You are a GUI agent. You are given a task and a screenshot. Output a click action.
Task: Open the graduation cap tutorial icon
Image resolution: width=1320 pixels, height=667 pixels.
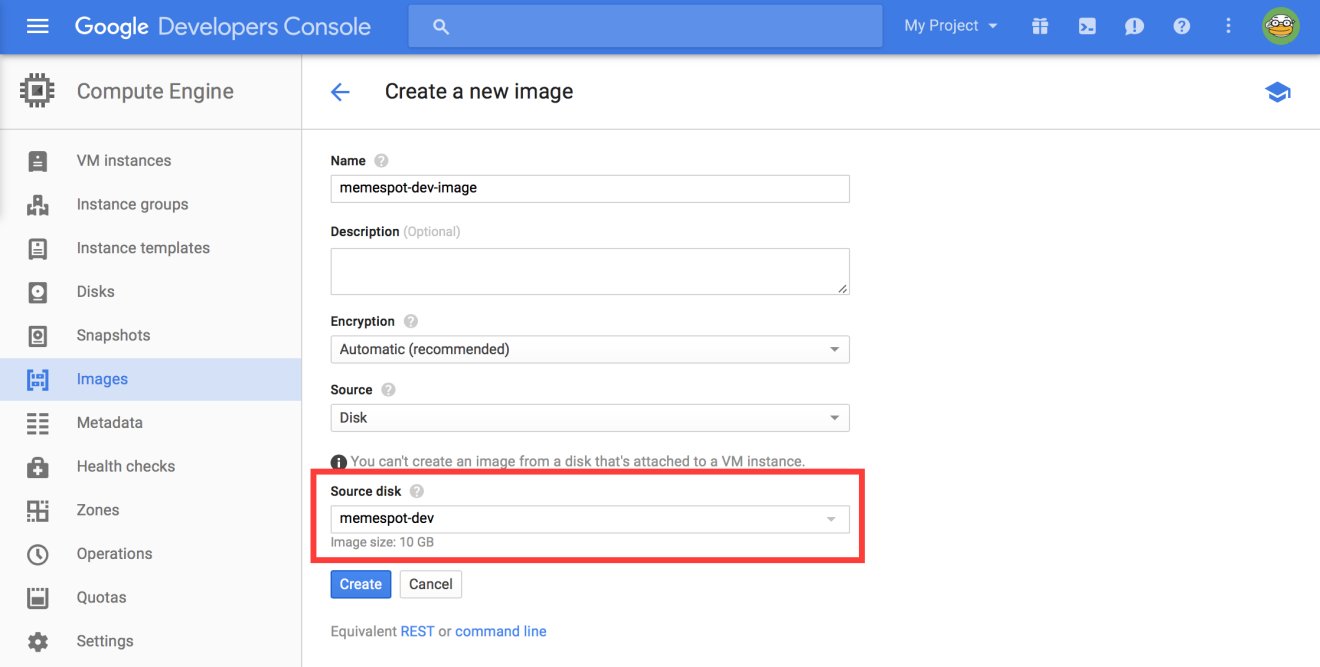1278,92
